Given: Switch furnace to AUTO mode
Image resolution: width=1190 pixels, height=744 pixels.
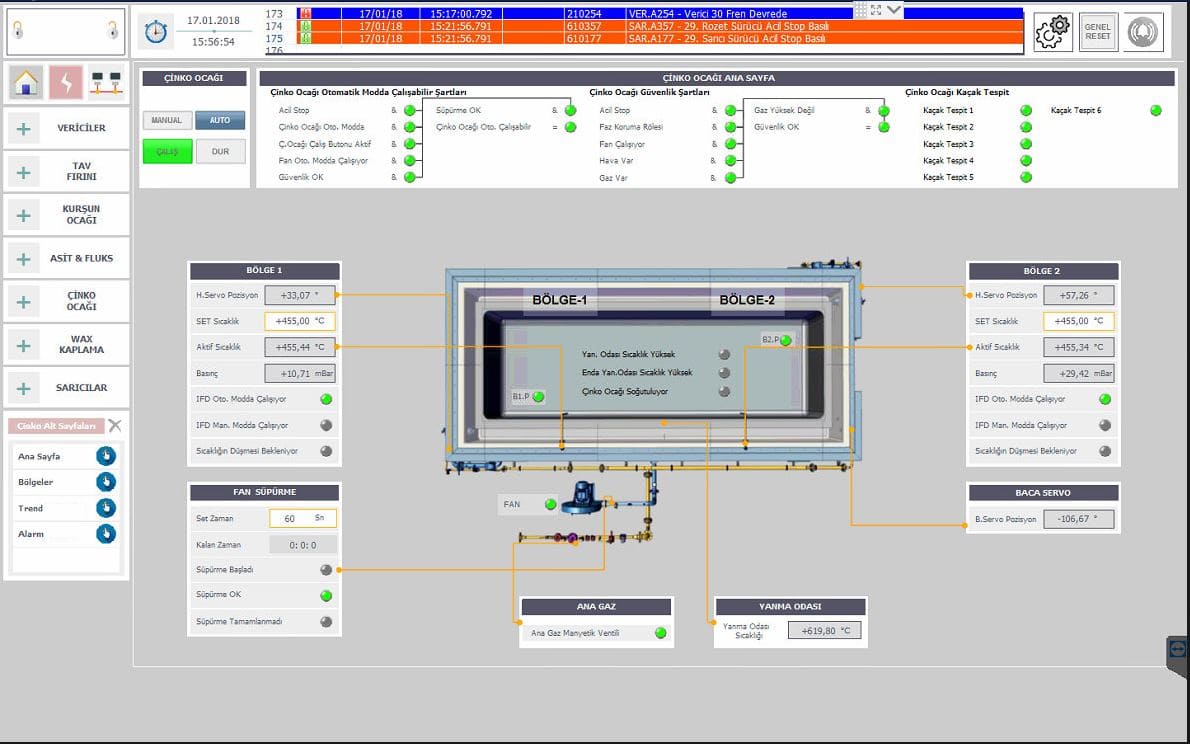Looking at the screenshot, I should (220, 120).
